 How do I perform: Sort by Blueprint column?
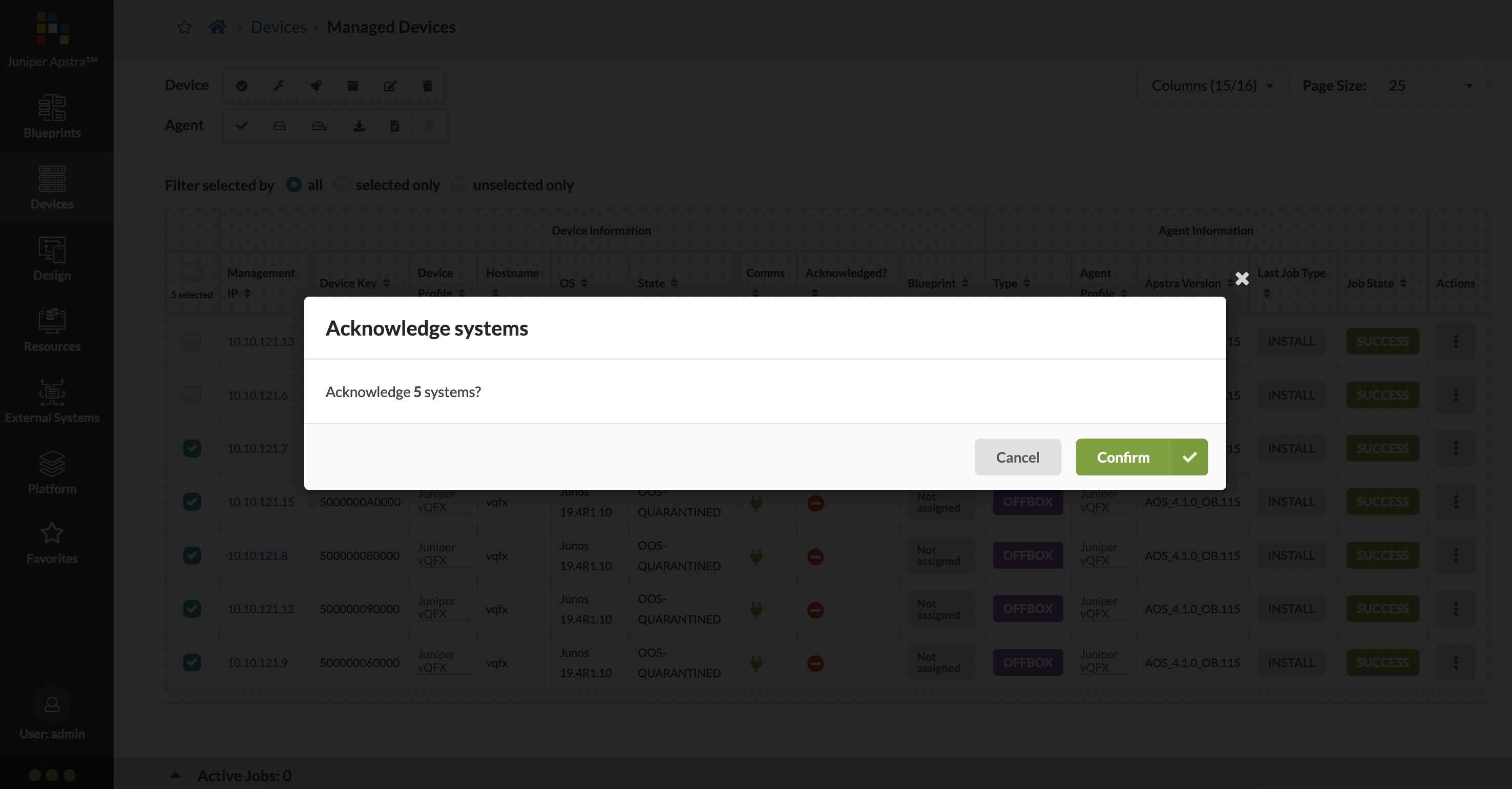tap(965, 283)
